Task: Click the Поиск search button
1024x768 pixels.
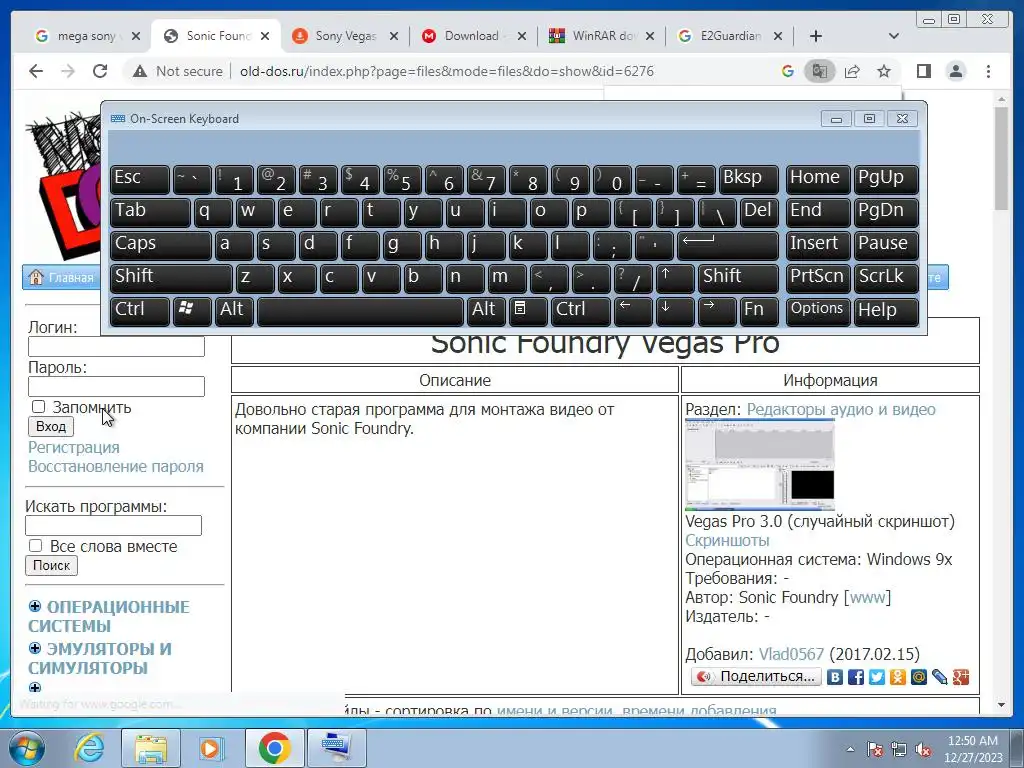Action: click(x=52, y=566)
